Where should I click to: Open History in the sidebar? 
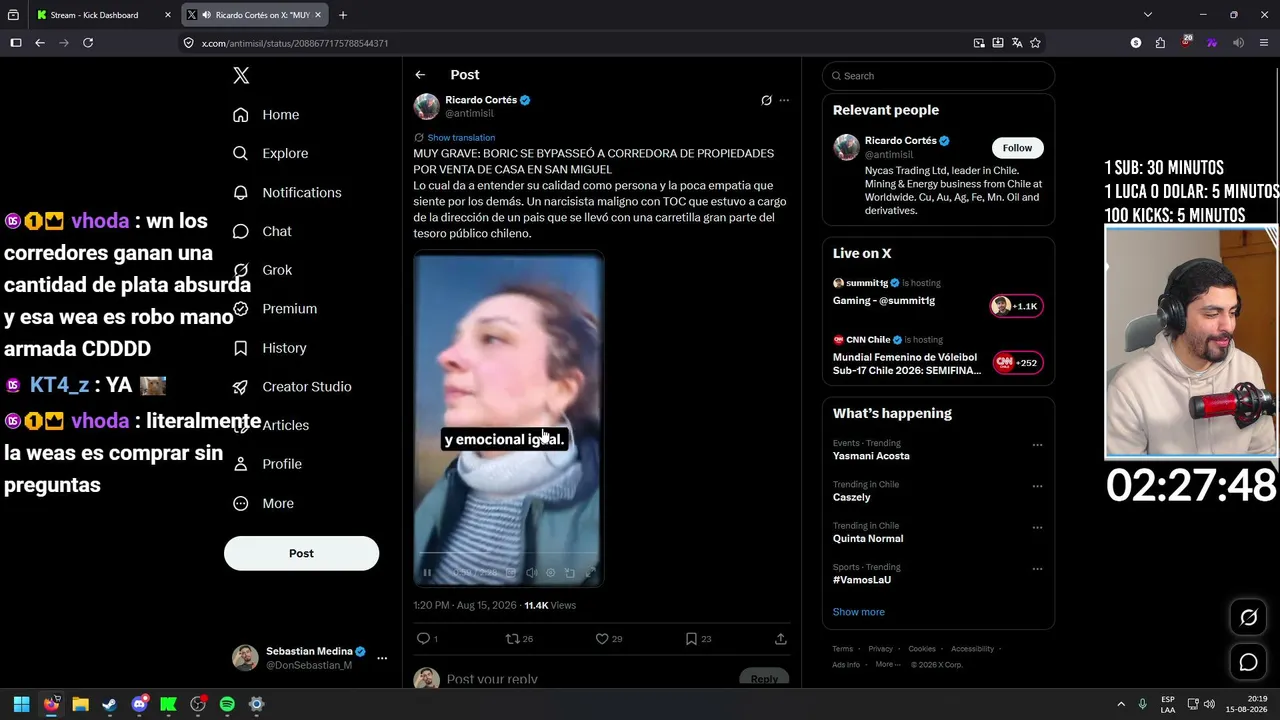pyautogui.click(x=269, y=348)
